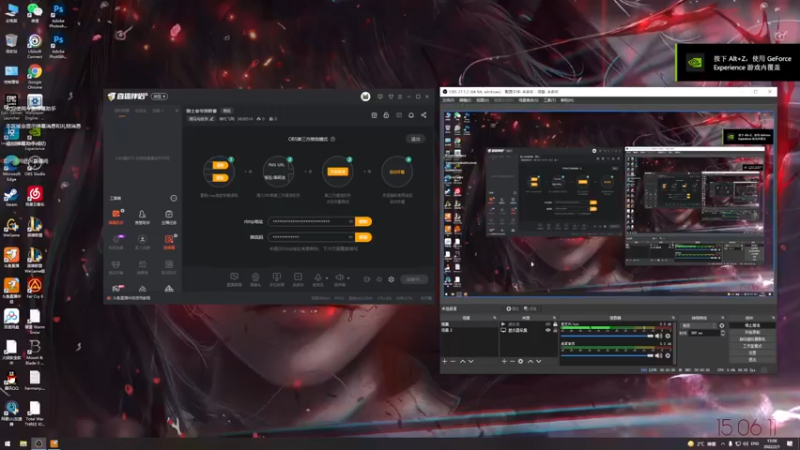
Task: Click the yellow start-streaming button in step 3 circle
Action: pyautogui.click(x=338, y=171)
